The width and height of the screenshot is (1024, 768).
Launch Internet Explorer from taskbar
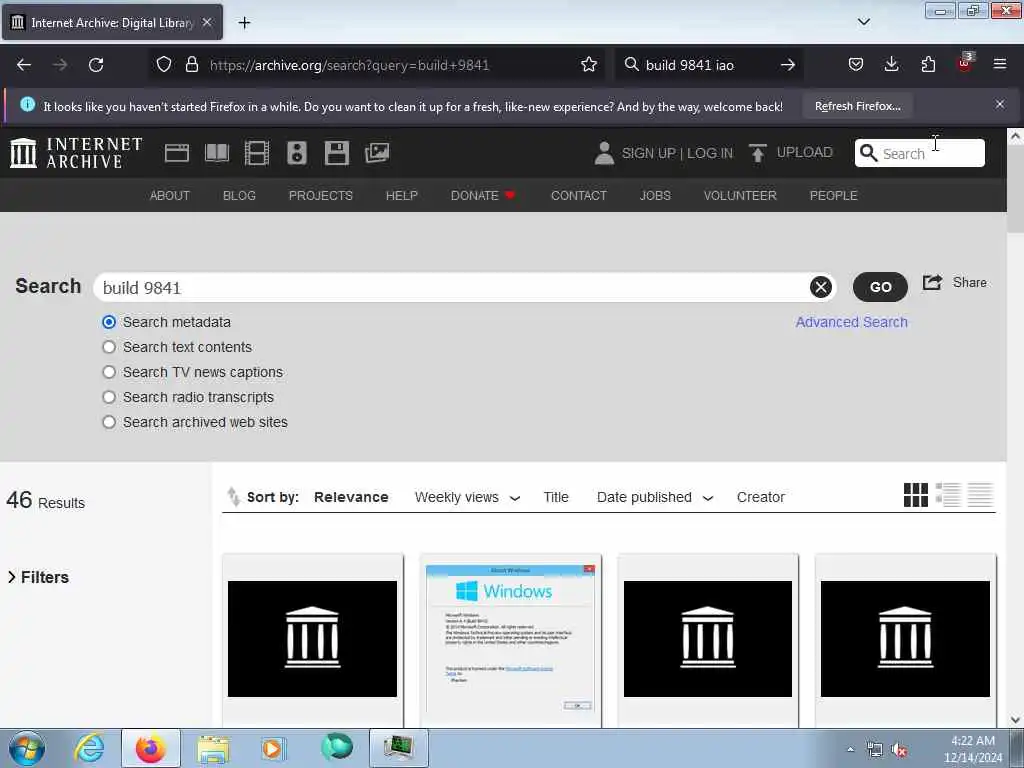tap(89, 748)
